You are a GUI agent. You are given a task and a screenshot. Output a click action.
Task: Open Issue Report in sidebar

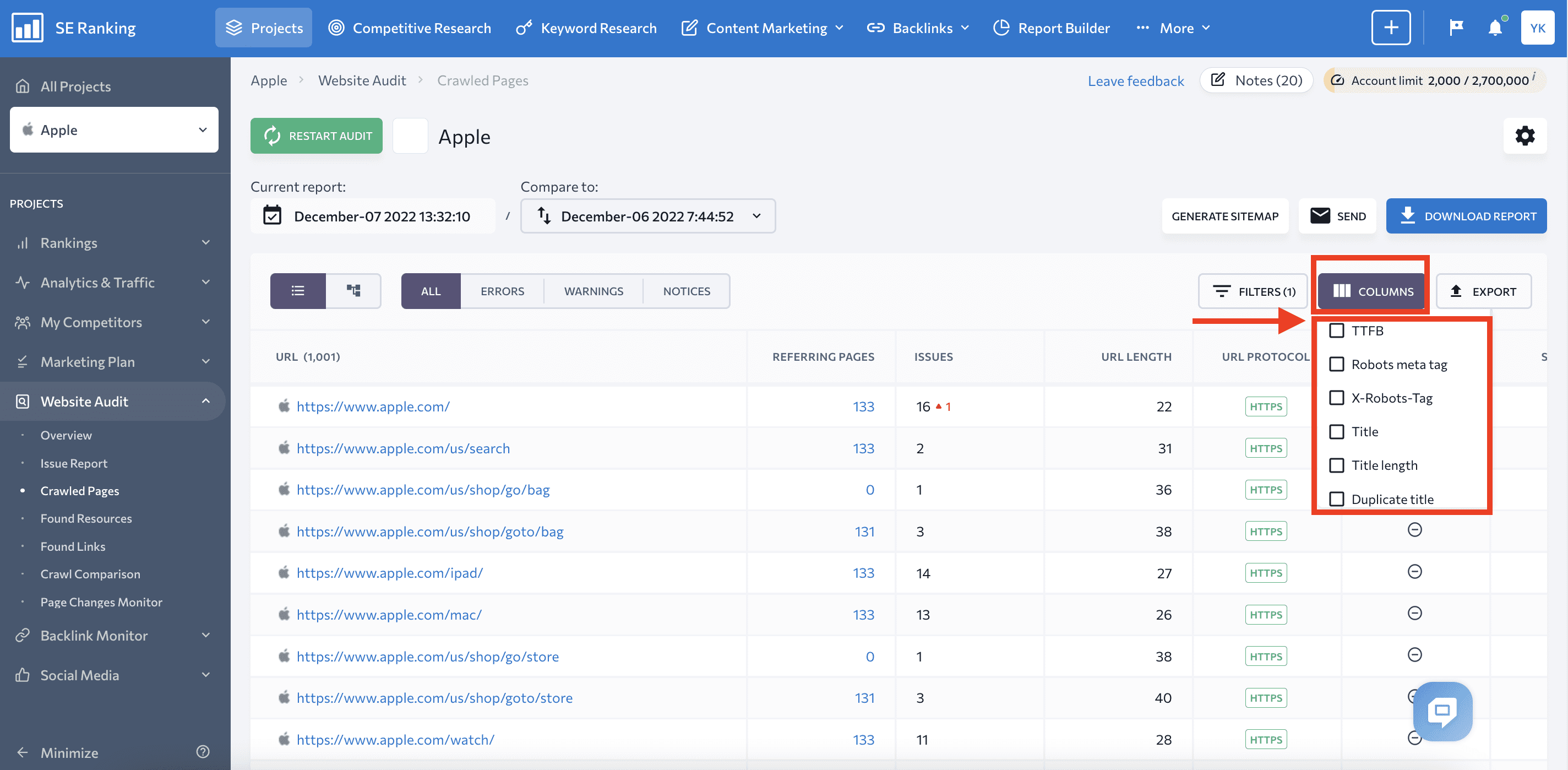coord(74,463)
